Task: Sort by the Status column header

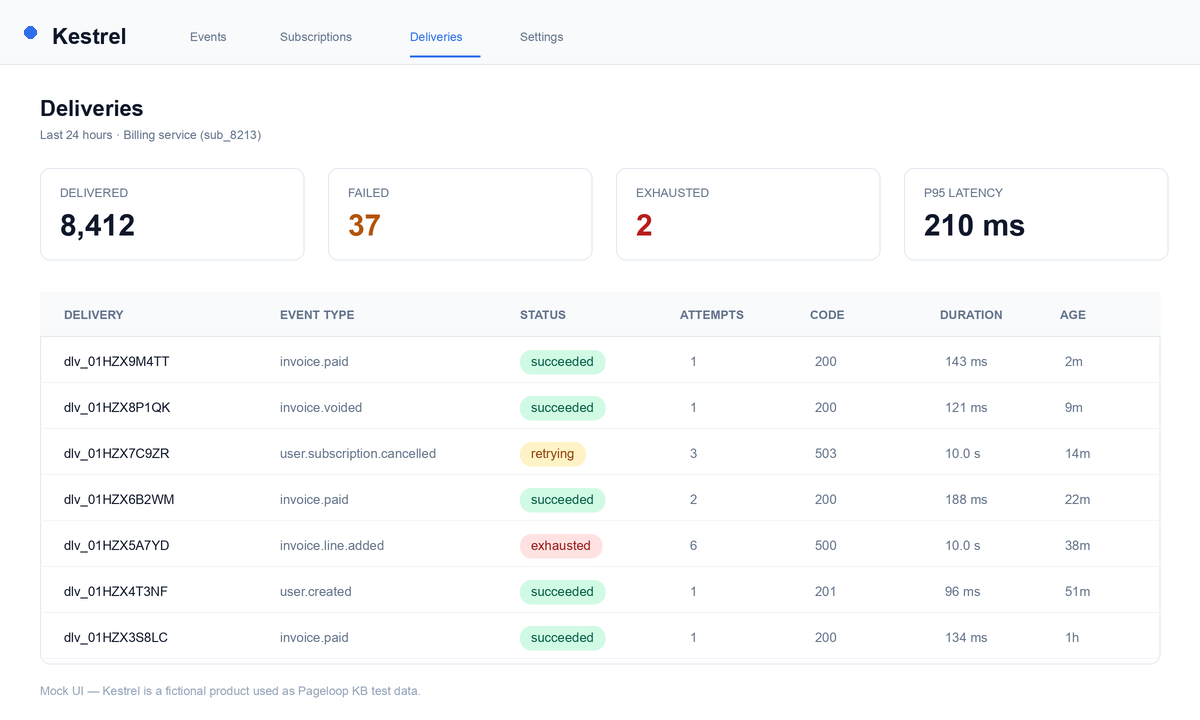Action: [543, 314]
